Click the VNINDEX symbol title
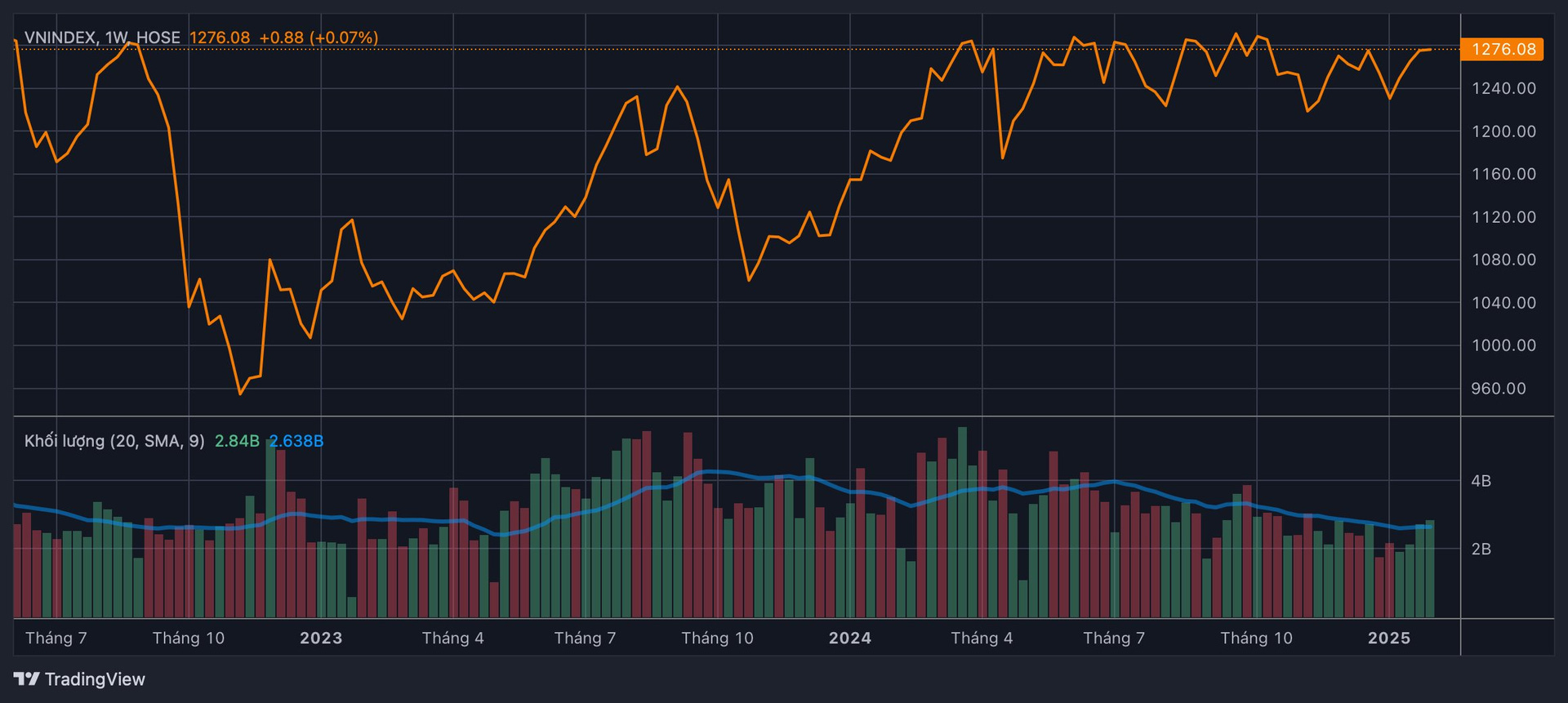The image size is (1568, 703). 60,38
